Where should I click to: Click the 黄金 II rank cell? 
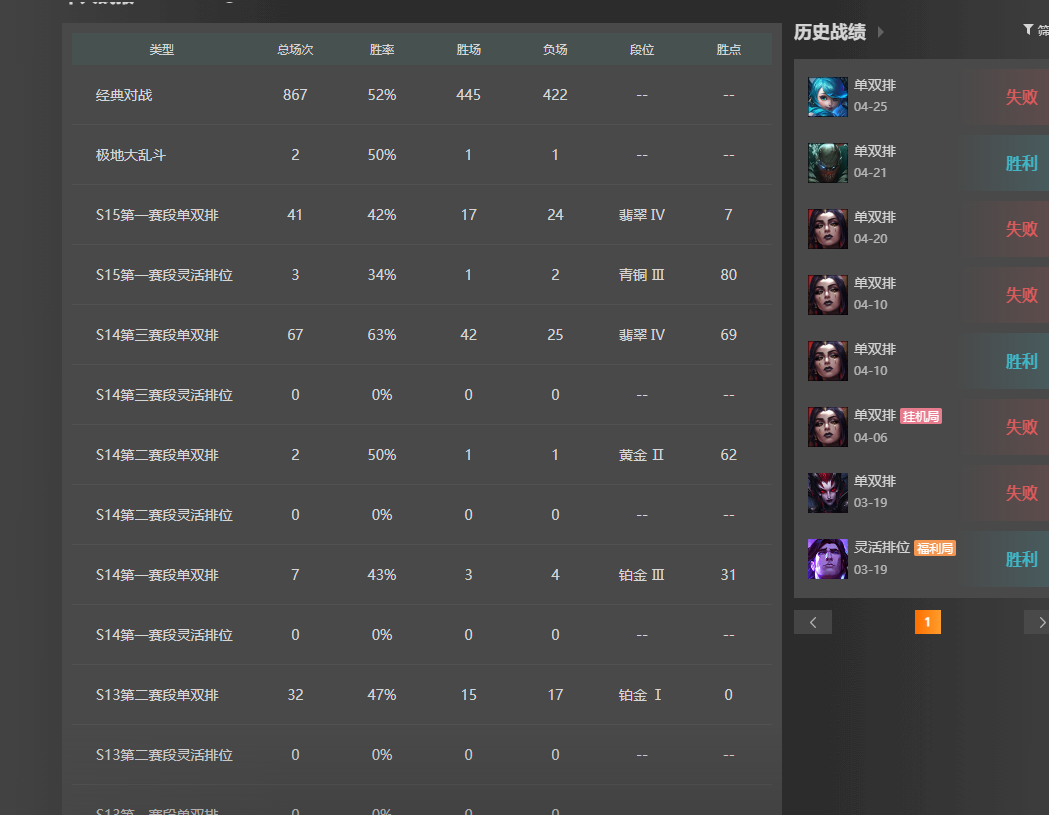tap(642, 455)
